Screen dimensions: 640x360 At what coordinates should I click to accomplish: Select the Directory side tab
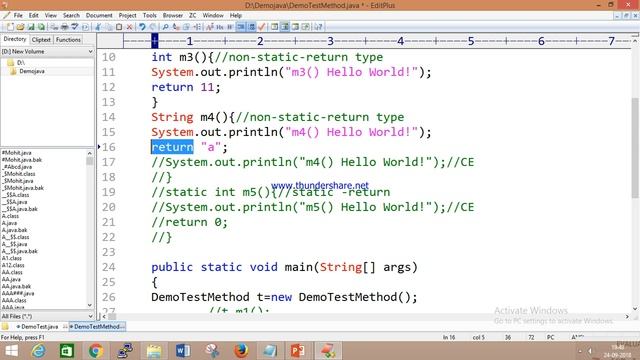15,39
